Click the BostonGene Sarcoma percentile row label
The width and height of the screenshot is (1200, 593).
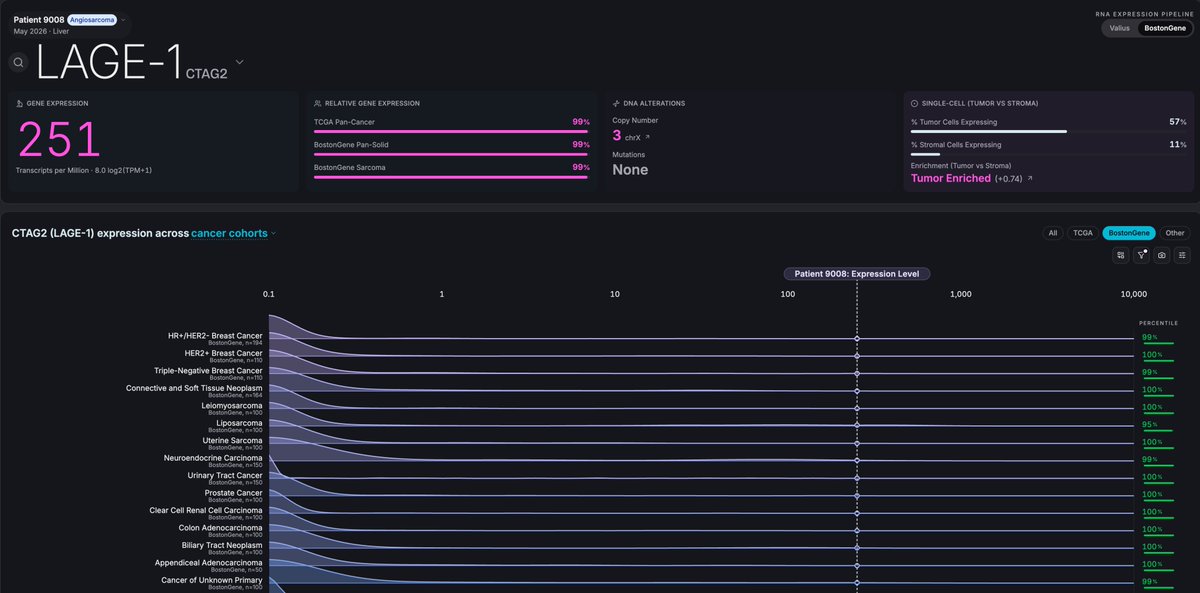click(350, 167)
